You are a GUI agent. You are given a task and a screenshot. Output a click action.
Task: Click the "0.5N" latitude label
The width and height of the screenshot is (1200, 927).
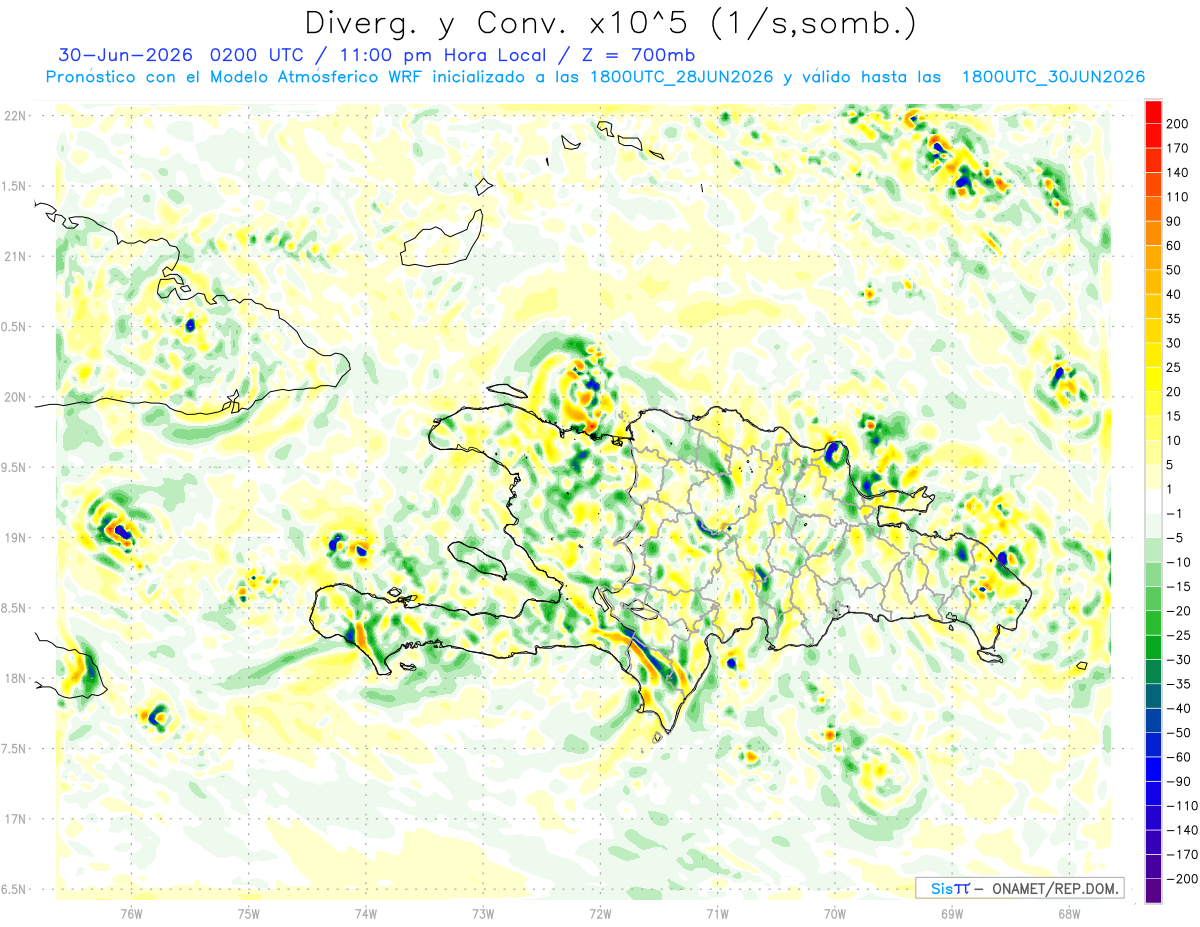15,327
